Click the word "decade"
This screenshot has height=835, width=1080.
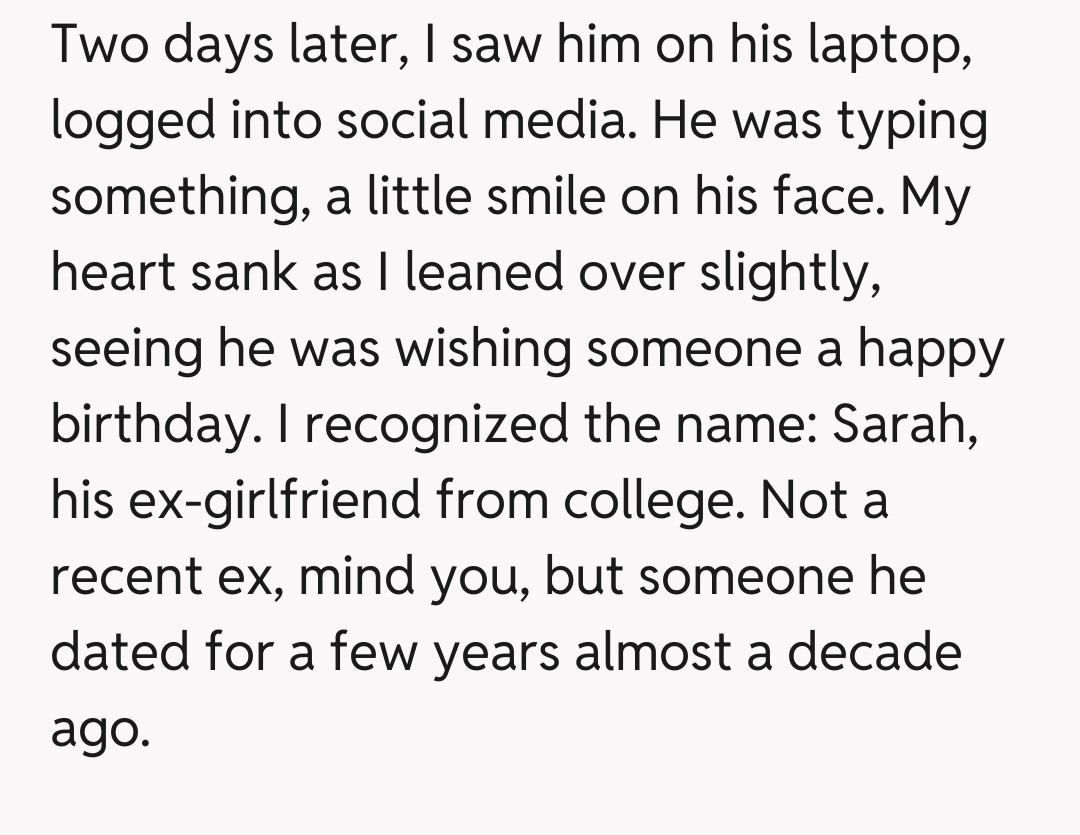click(874, 651)
